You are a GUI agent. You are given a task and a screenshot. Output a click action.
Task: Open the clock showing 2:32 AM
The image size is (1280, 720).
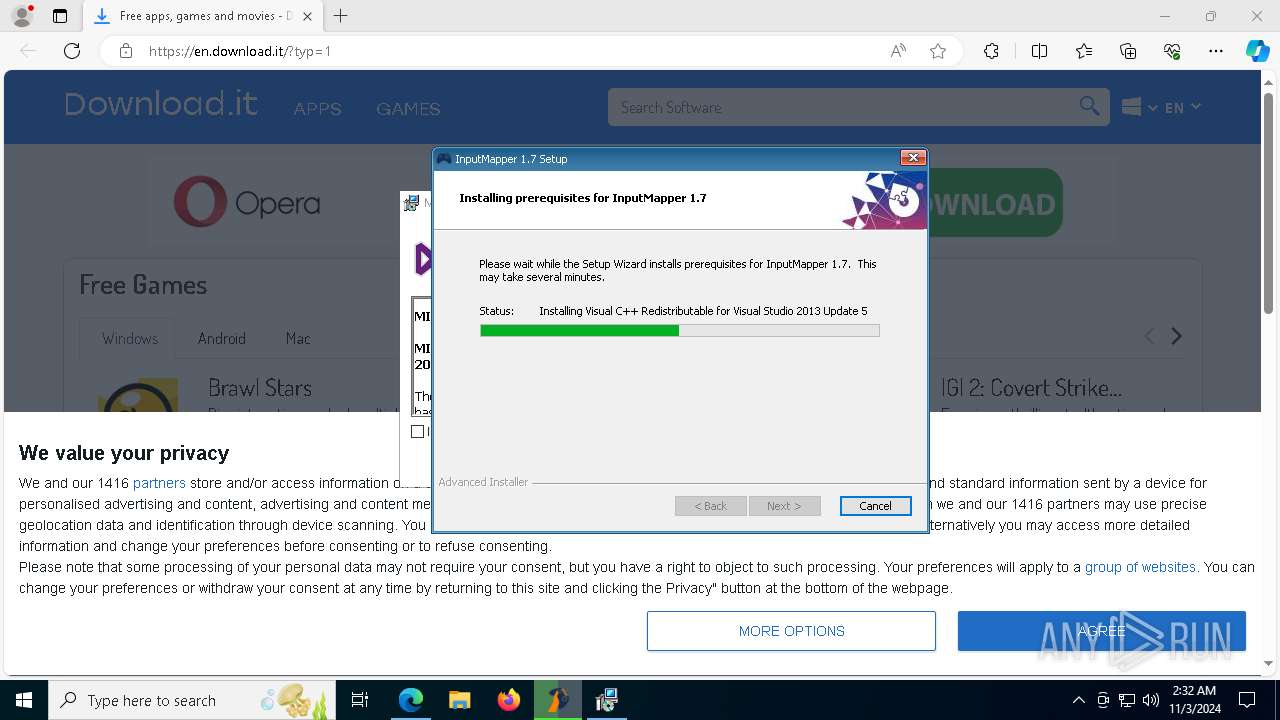pyautogui.click(x=1194, y=700)
